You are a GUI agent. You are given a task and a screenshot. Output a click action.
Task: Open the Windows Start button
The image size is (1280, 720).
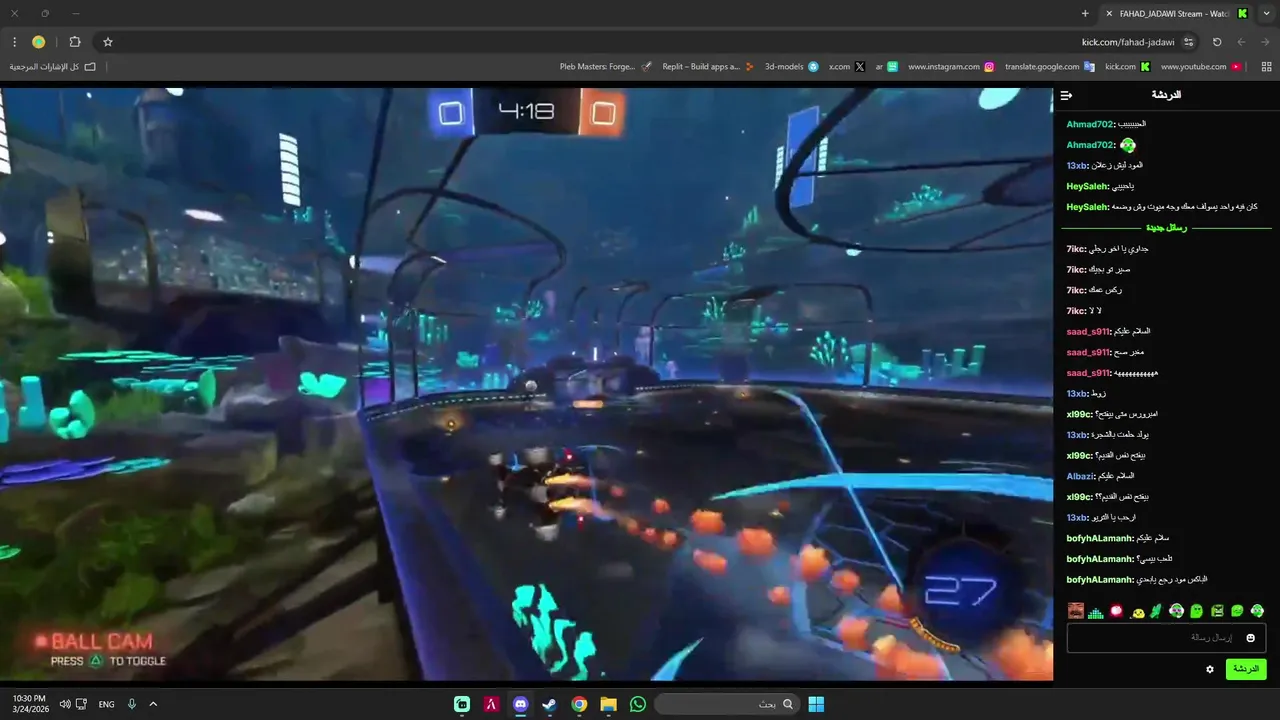[816, 704]
